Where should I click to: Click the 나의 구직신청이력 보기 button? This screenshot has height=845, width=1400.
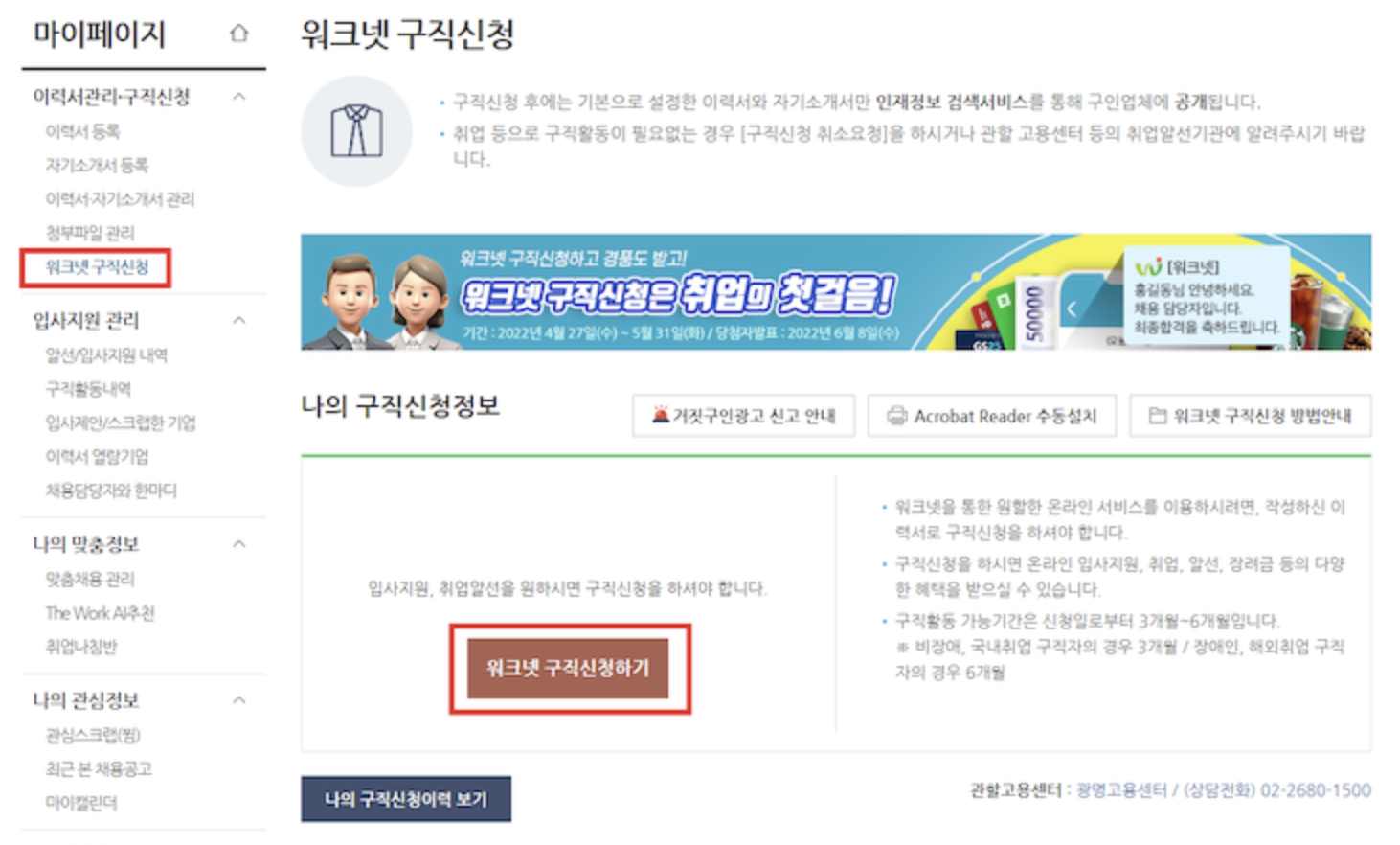click(406, 799)
